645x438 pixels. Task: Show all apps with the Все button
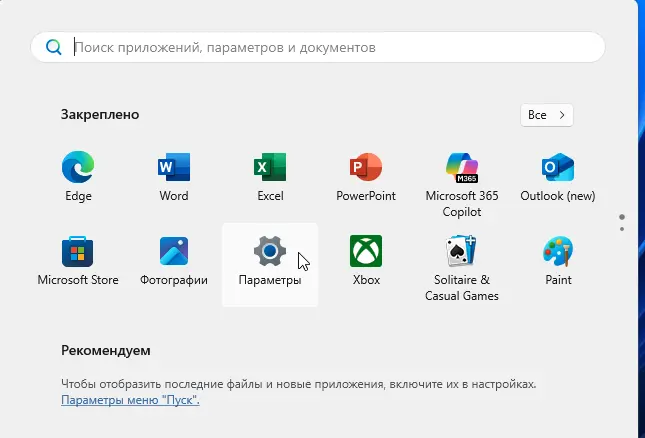pos(547,115)
